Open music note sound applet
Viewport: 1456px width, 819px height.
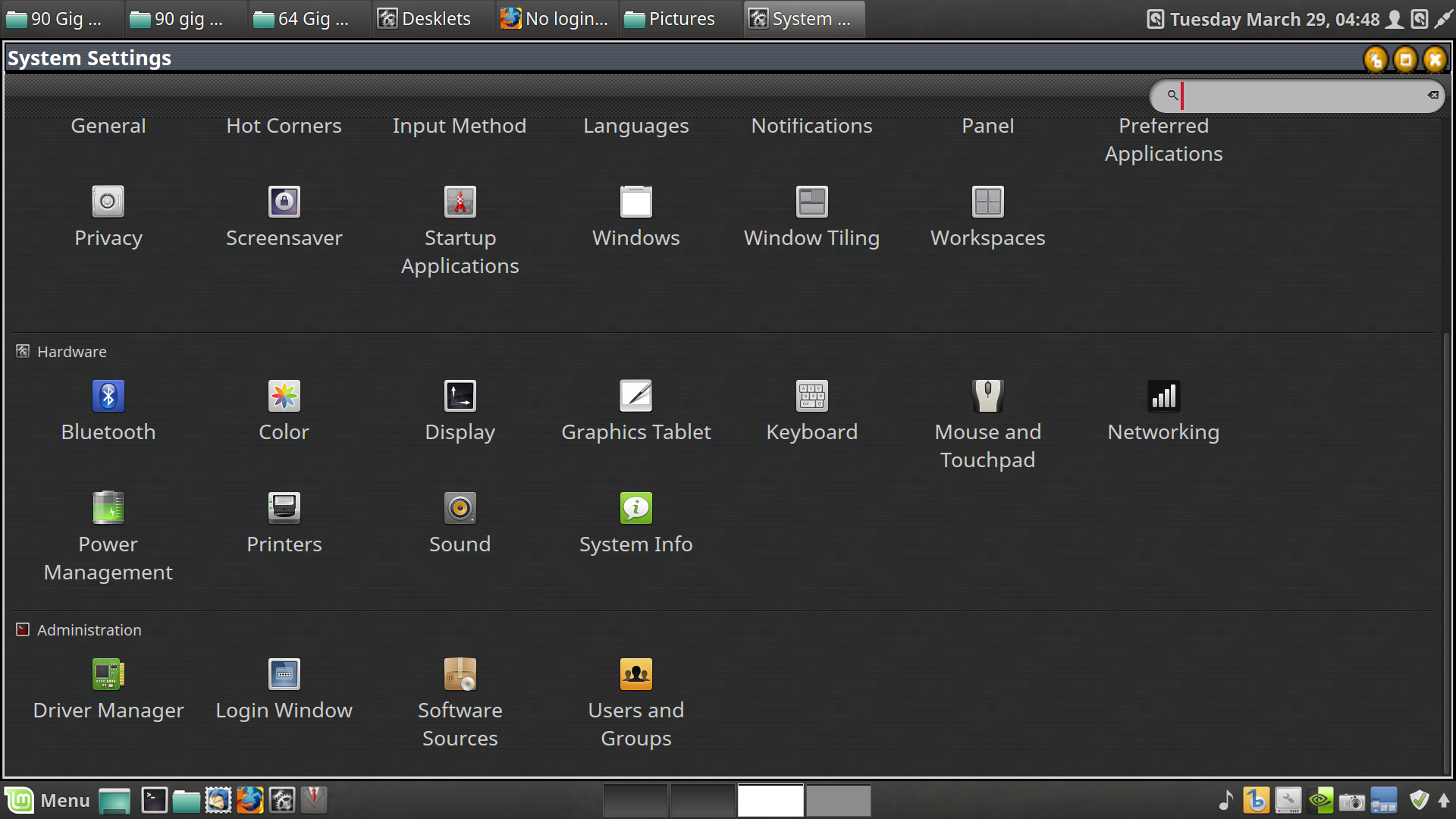point(1225,800)
